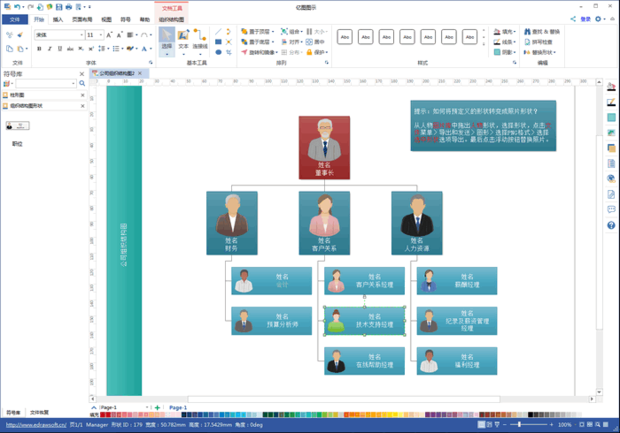Pick the blue ellipse shape tool
Image resolution: width=620 pixels, height=433 pixels.
218,52
